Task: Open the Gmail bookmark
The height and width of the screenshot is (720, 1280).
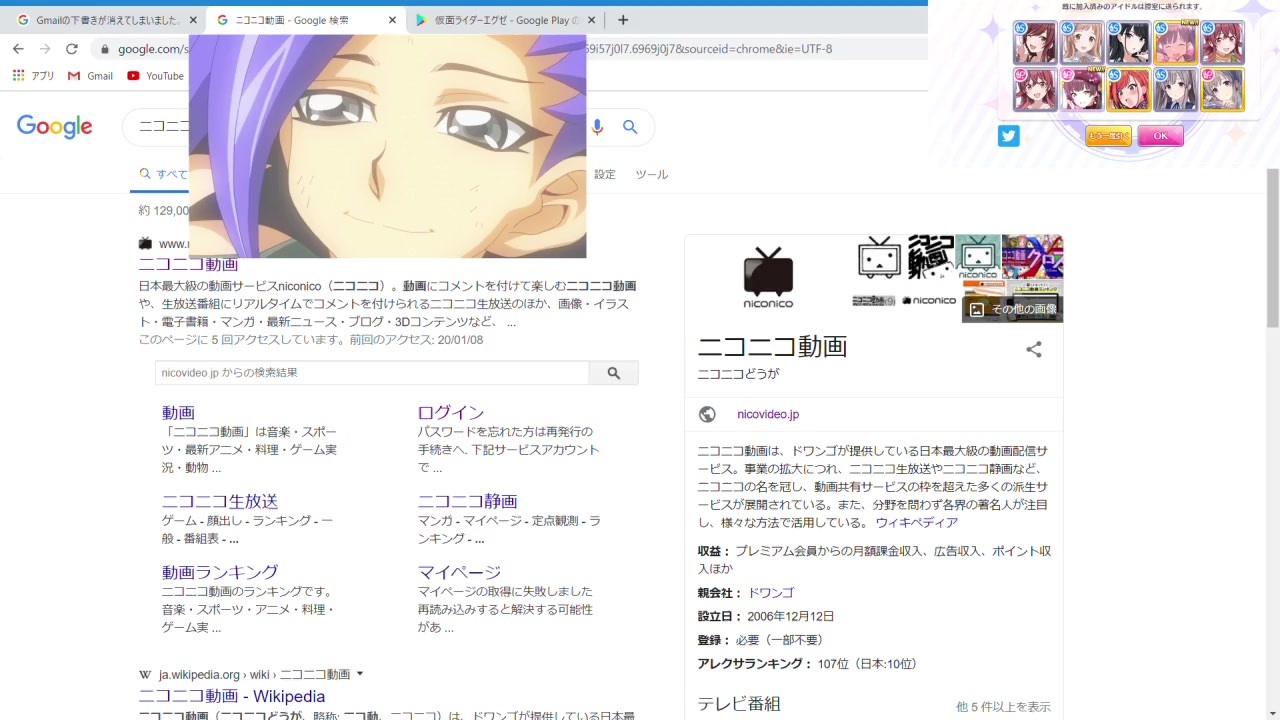Action: pos(90,76)
